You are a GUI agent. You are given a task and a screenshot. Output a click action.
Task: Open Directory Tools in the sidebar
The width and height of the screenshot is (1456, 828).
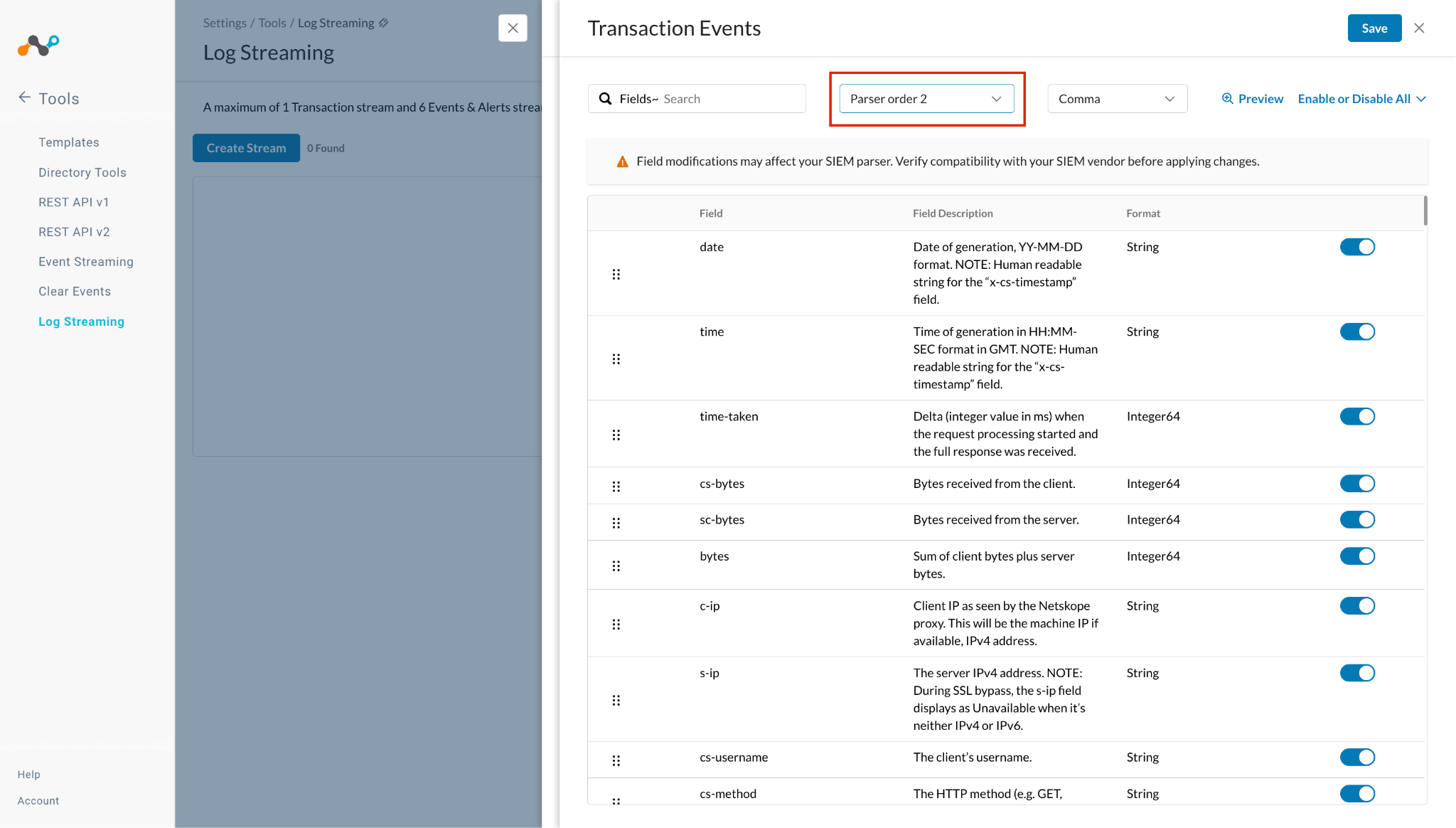pyautogui.click(x=82, y=172)
